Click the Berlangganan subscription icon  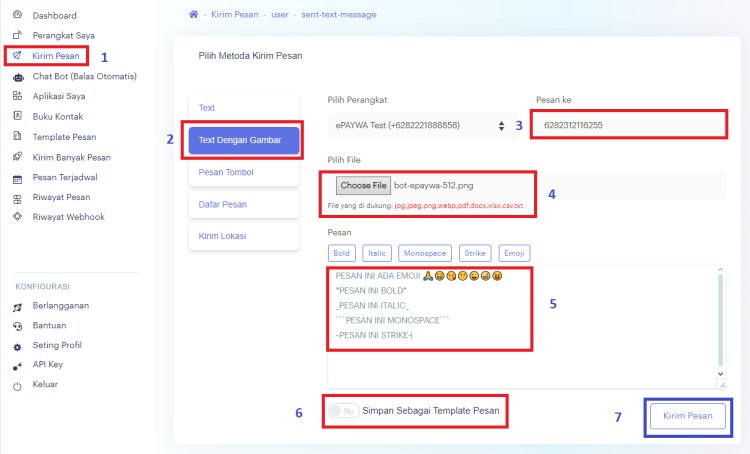(18, 307)
